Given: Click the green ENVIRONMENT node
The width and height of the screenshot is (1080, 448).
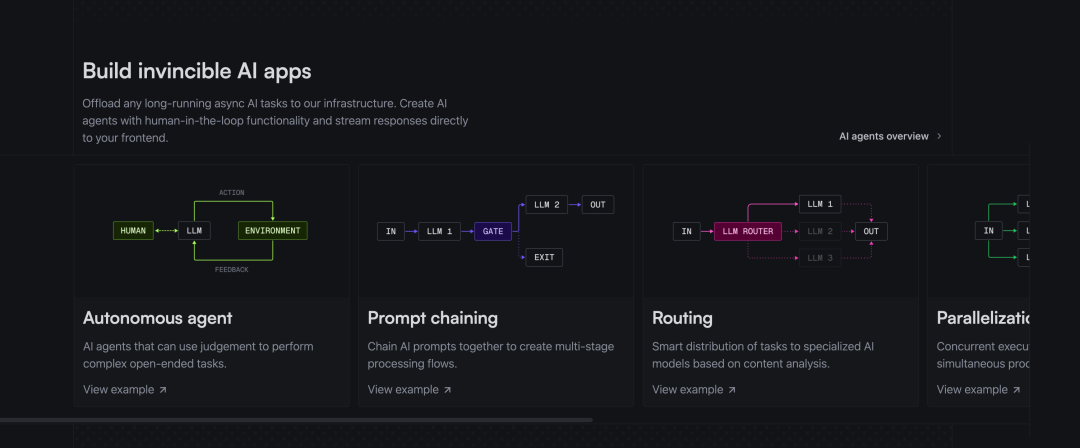Looking at the screenshot, I should 272,231.
